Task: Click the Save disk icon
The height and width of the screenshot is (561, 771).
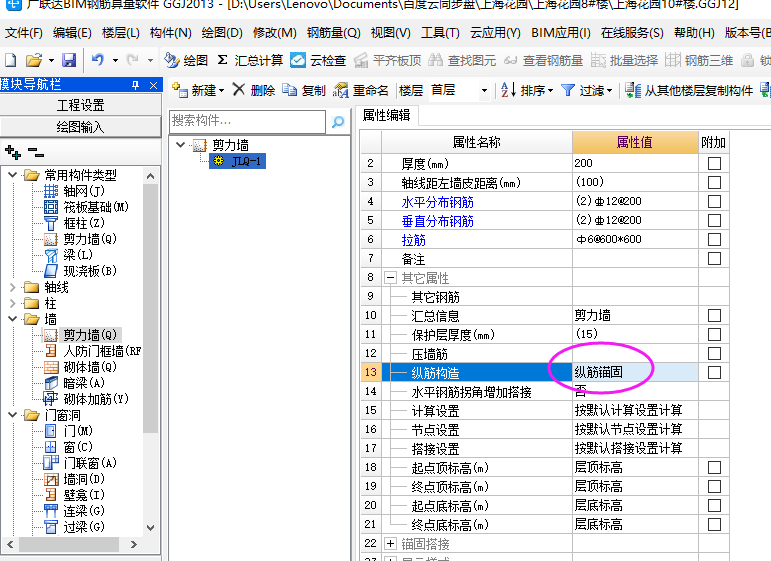Action: pyautogui.click(x=69, y=60)
